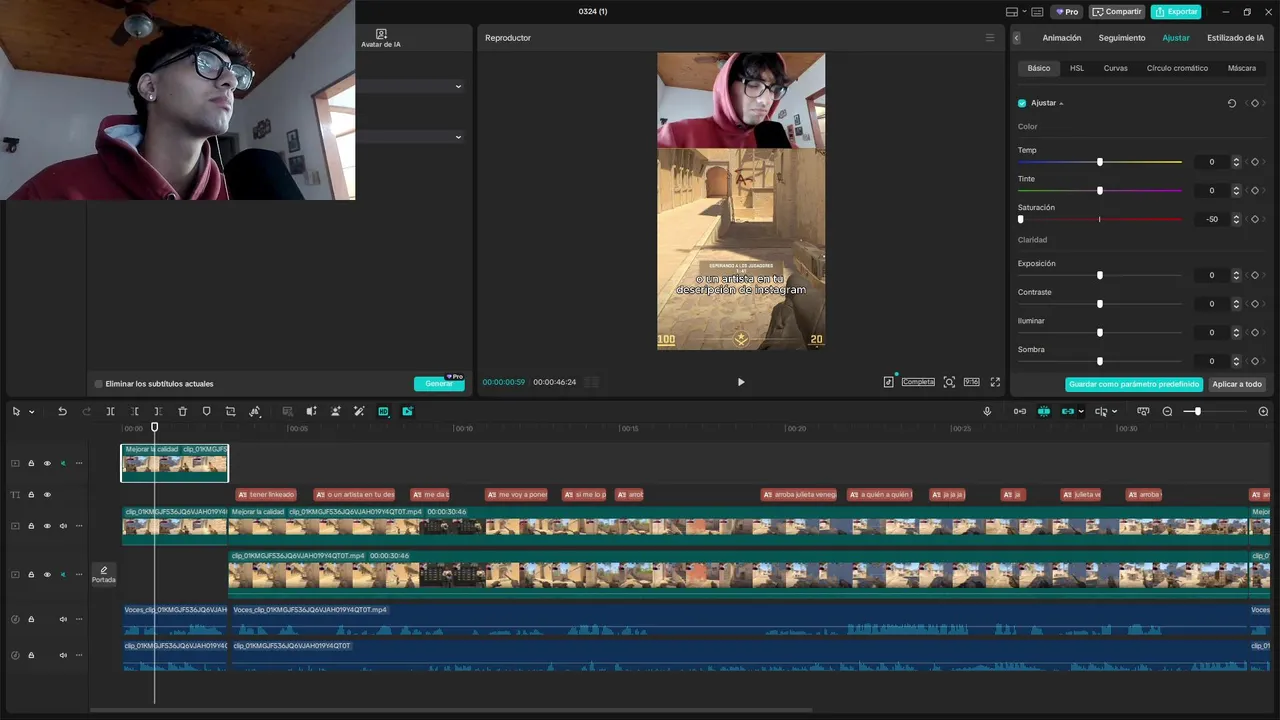
Task: Click the delete-left trim tool
Action: click(x=135, y=411)
